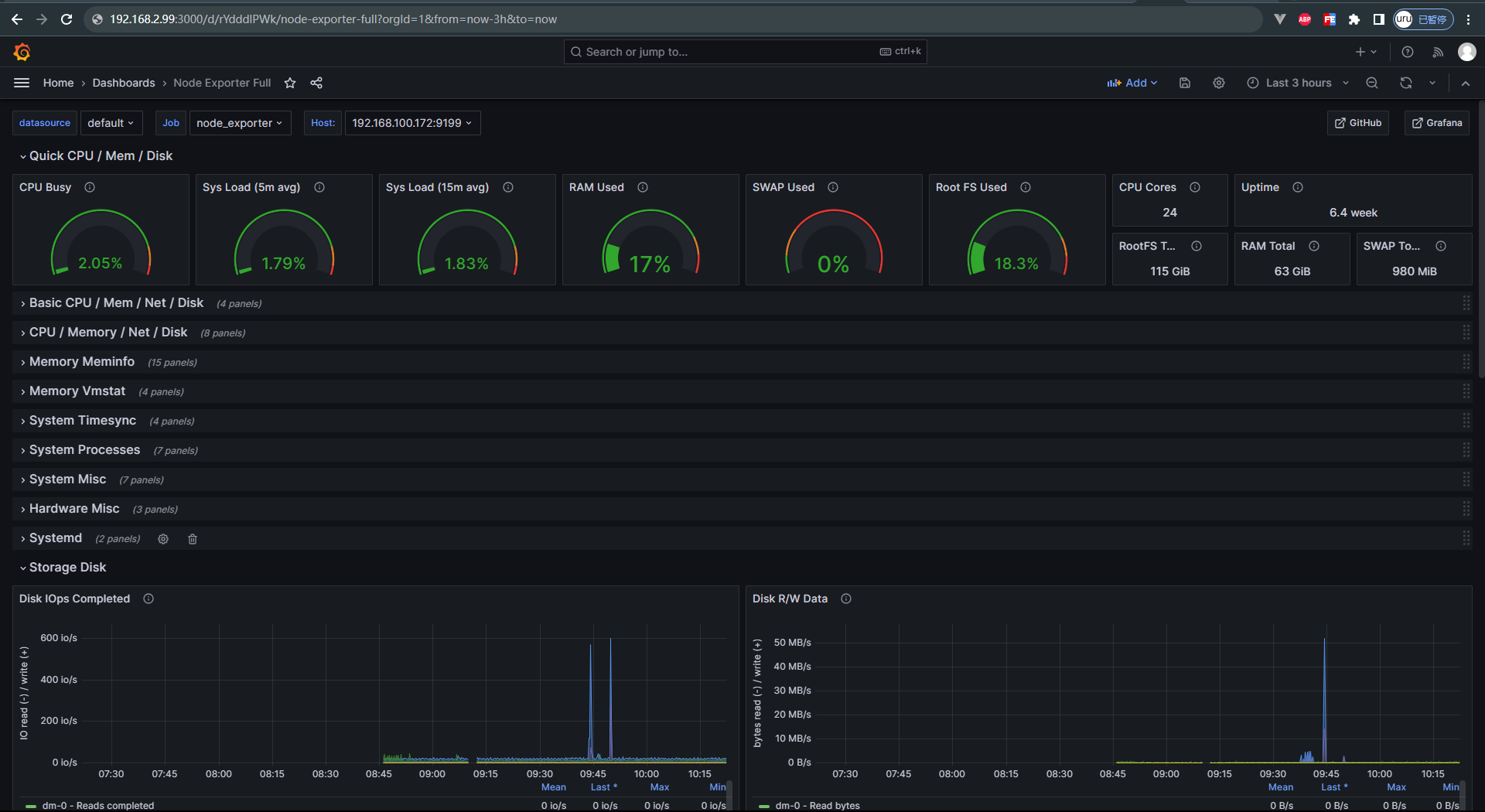The image size is (1485, 812).
Task: Show info for Uptime panel
Action: (x=1298, y=187)
